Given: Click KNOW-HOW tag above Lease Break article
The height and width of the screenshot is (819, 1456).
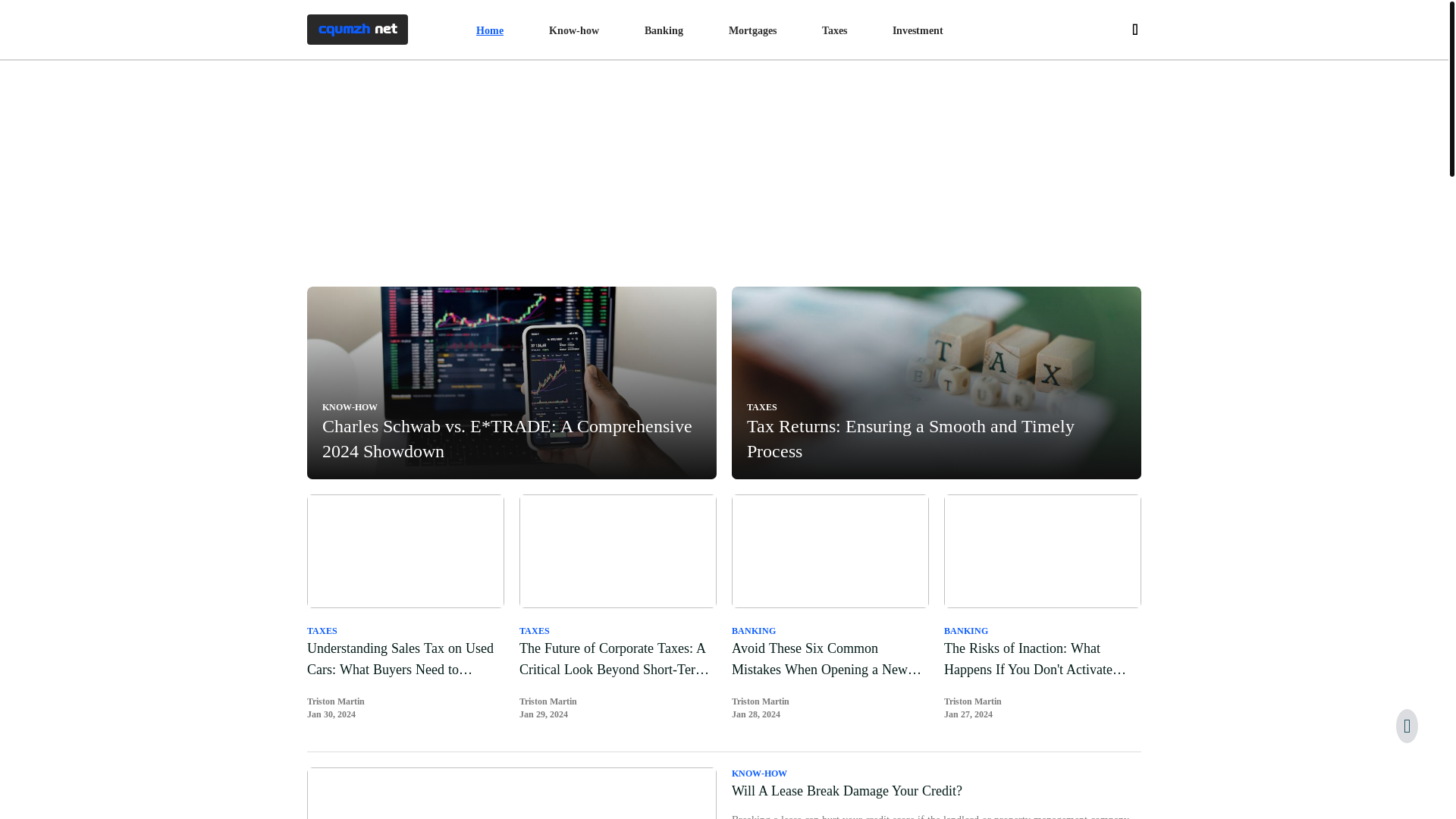Looking at the screenshot, I should coord(759,773).
